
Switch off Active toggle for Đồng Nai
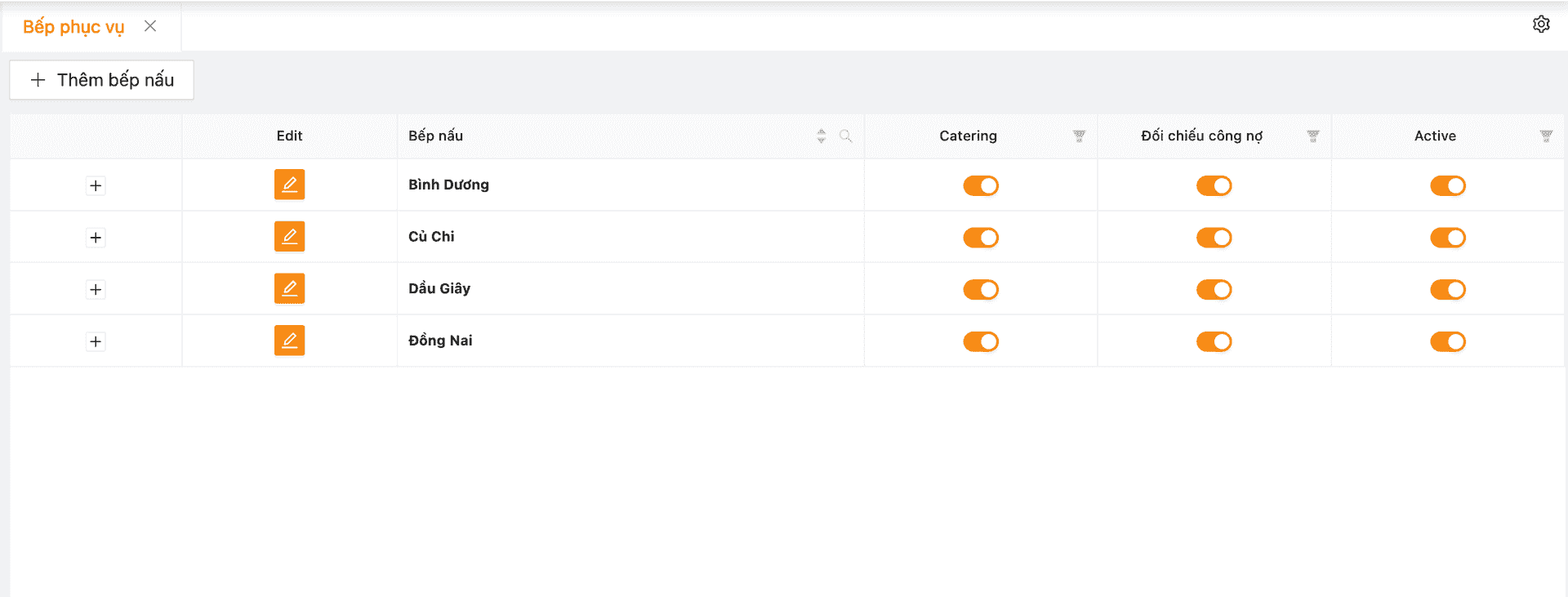click(1447, 341)
